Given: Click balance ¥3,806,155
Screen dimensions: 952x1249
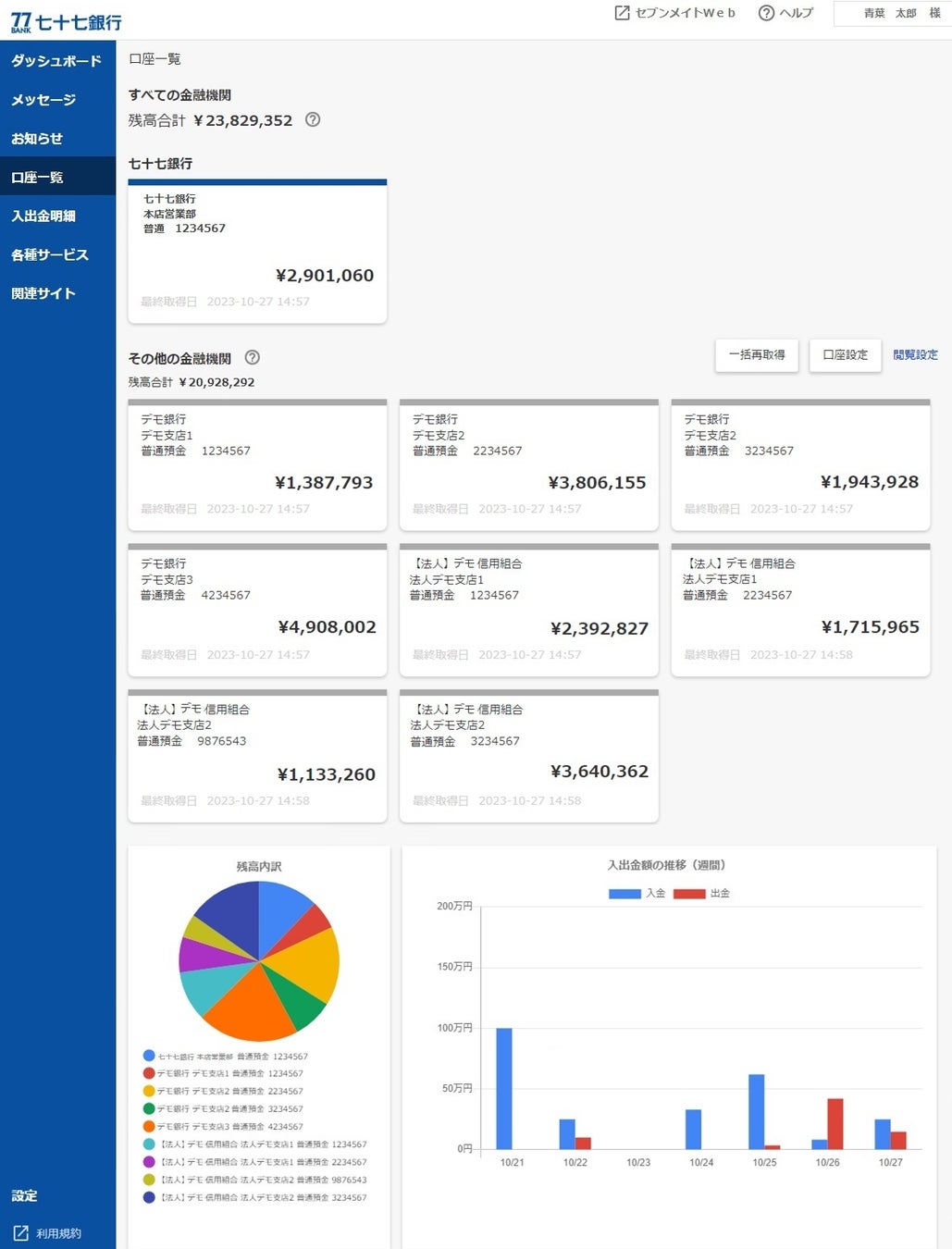Looking at the screenshot, I should [x=597, y=482].
